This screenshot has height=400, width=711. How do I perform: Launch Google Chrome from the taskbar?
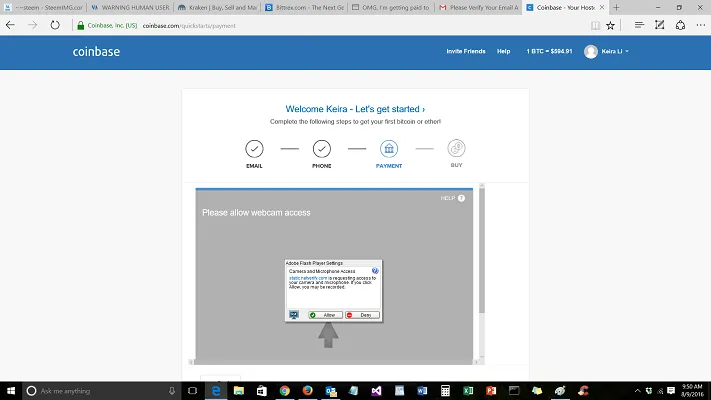[284, 391]
